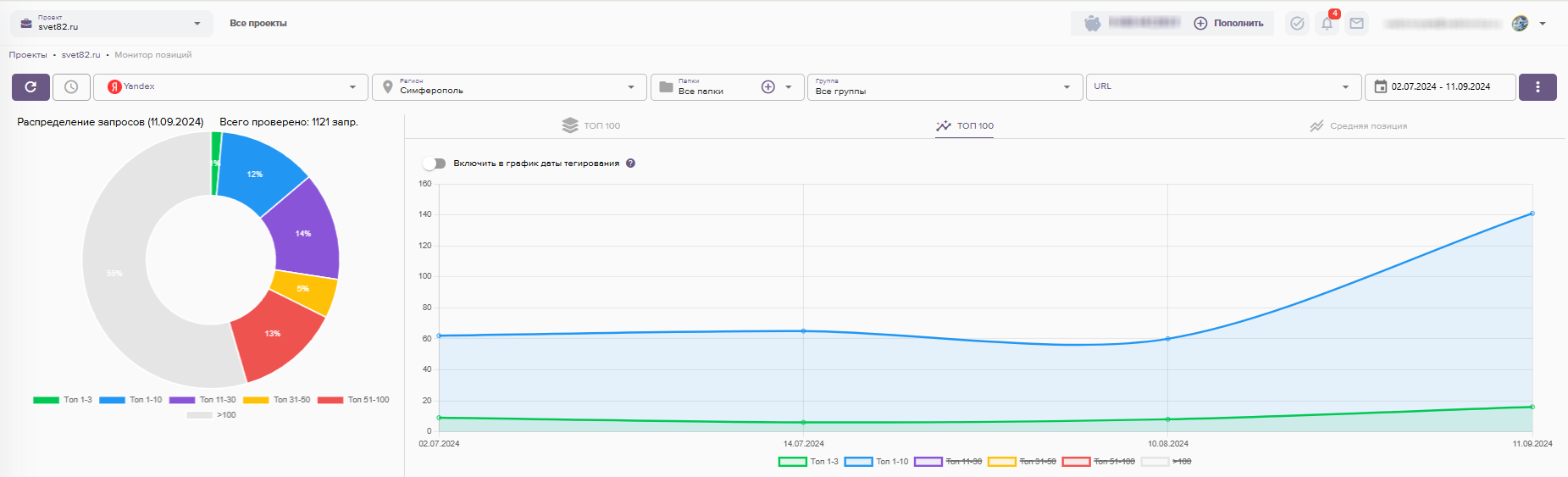Viewport: 1568px width, 477px height.
Task: Expand the Регион Симферополь dropdown
Action: (508, 86)
